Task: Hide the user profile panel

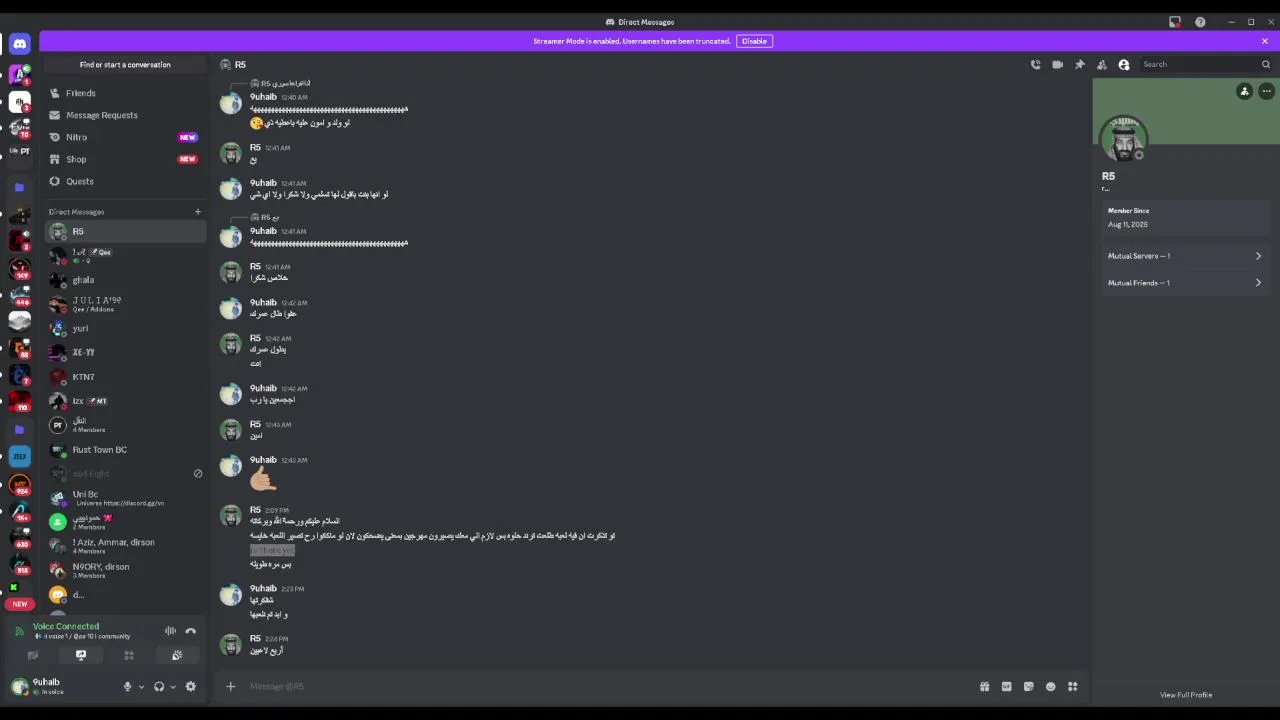Action: [x=1123, y=64]
